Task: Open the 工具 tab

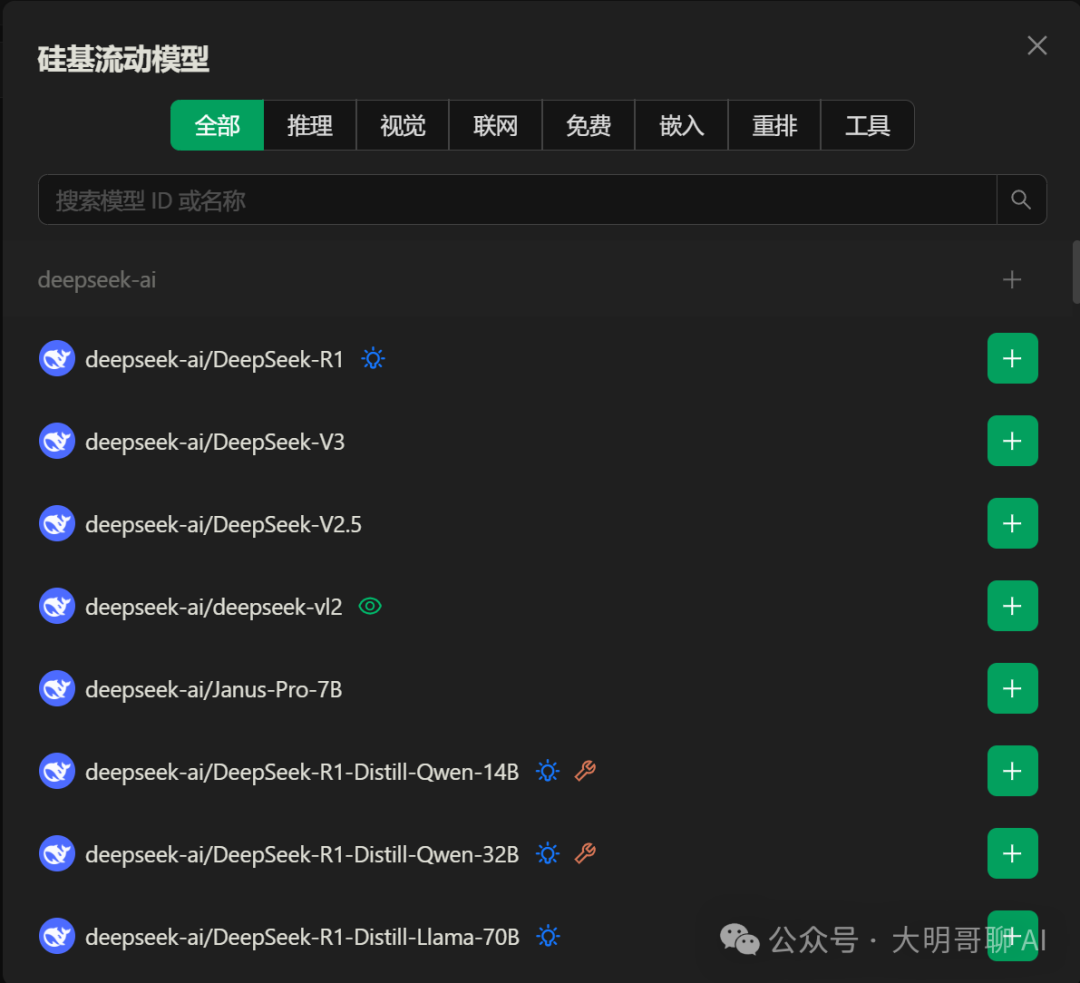Action: coord(867,125)
